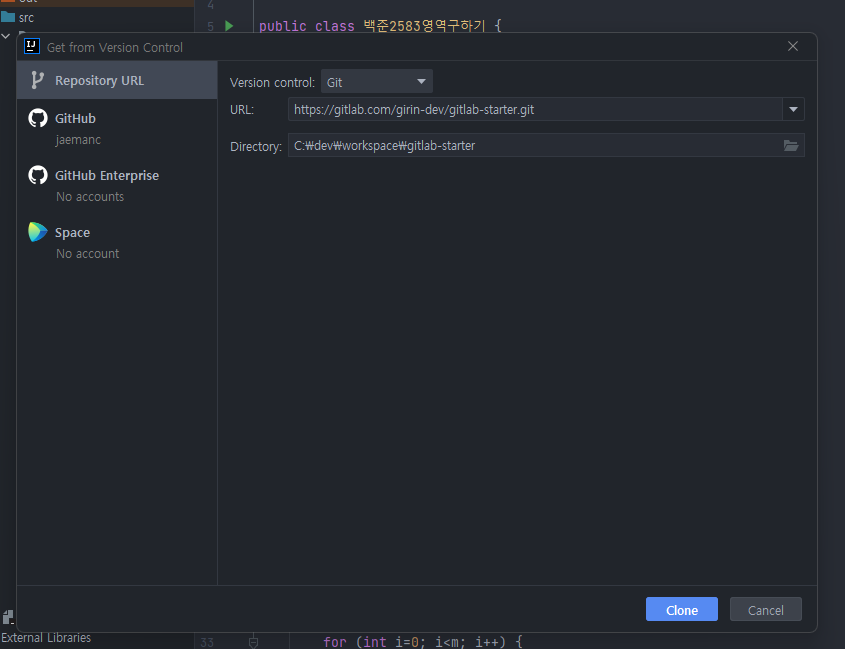
Task: Select the Repository URL tab
Action: 117,80
